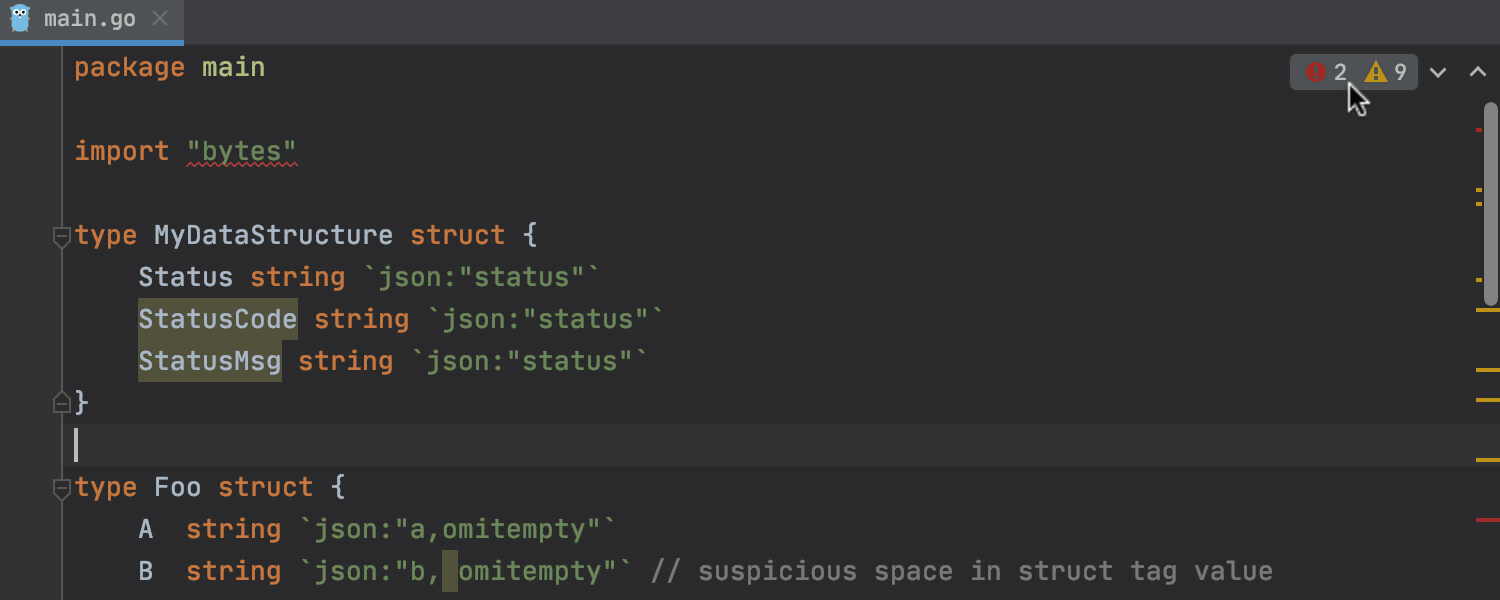Screen dimensions: 1500x600
Task: Jump to next highlighted problem arrow
Action: 1438,72
